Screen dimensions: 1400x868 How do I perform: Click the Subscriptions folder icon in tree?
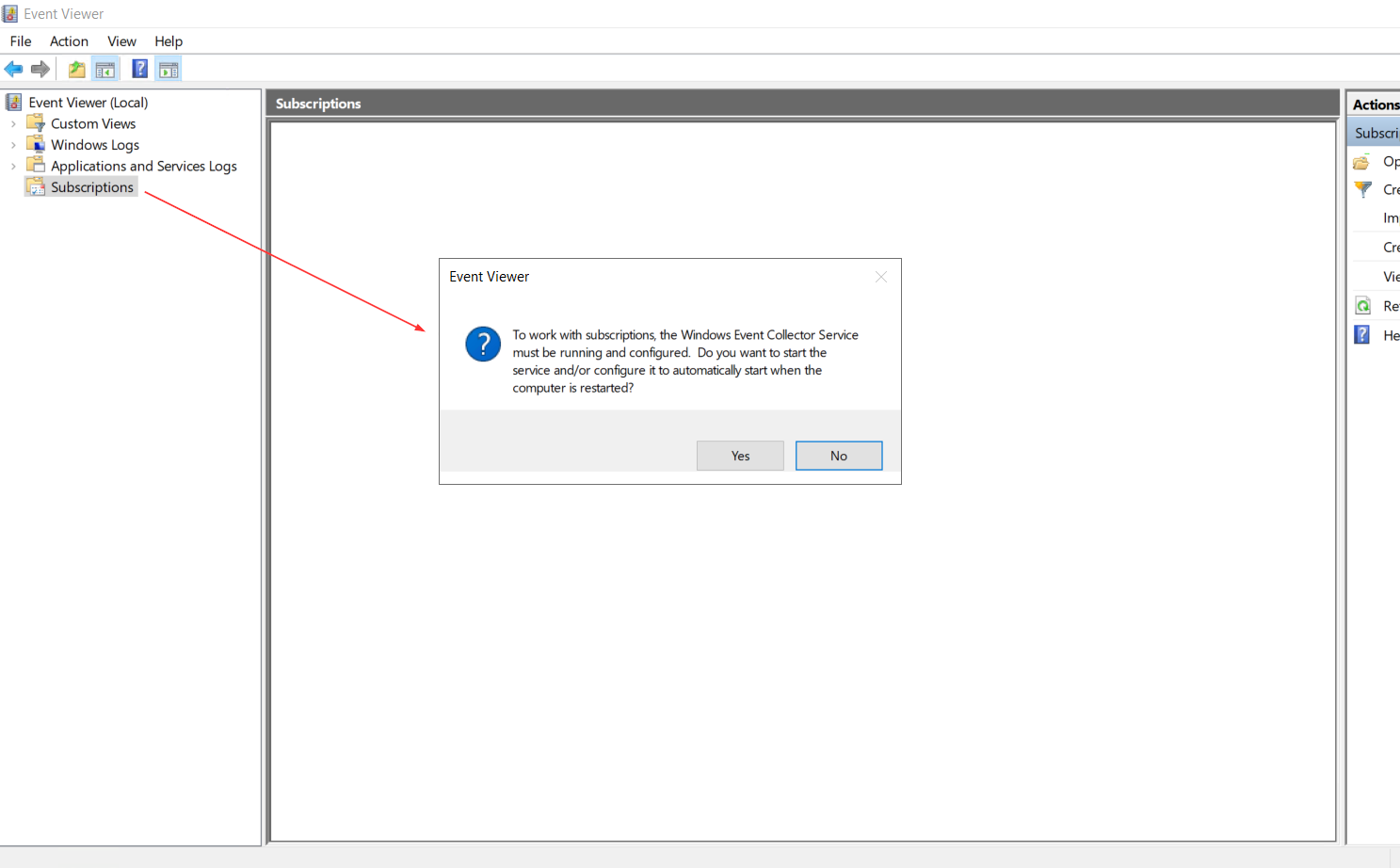(36, 186)
